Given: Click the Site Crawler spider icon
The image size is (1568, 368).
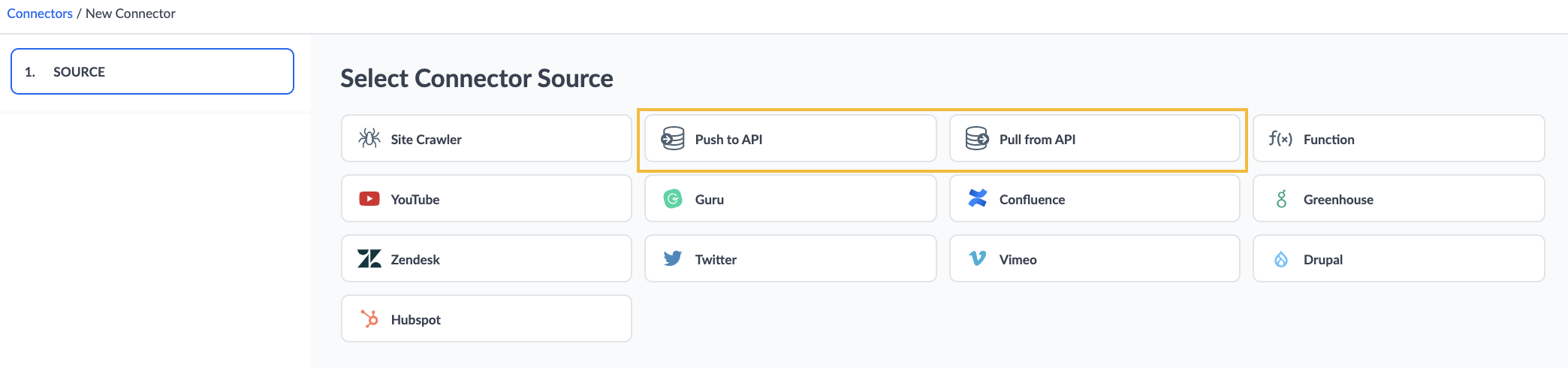Looking at the screenshot, I should click(369, 138).
